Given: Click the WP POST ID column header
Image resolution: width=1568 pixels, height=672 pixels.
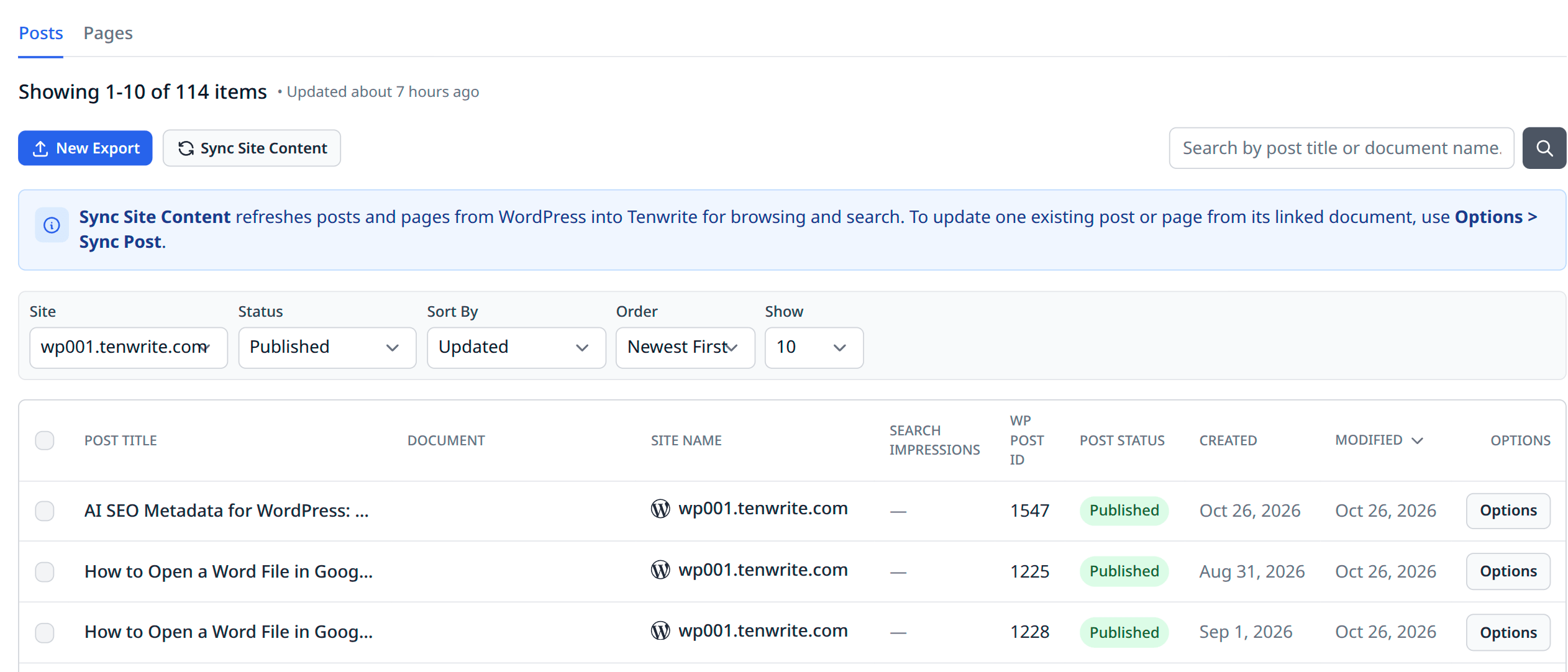Looking at the screenshot, I should pos(1026,440).
